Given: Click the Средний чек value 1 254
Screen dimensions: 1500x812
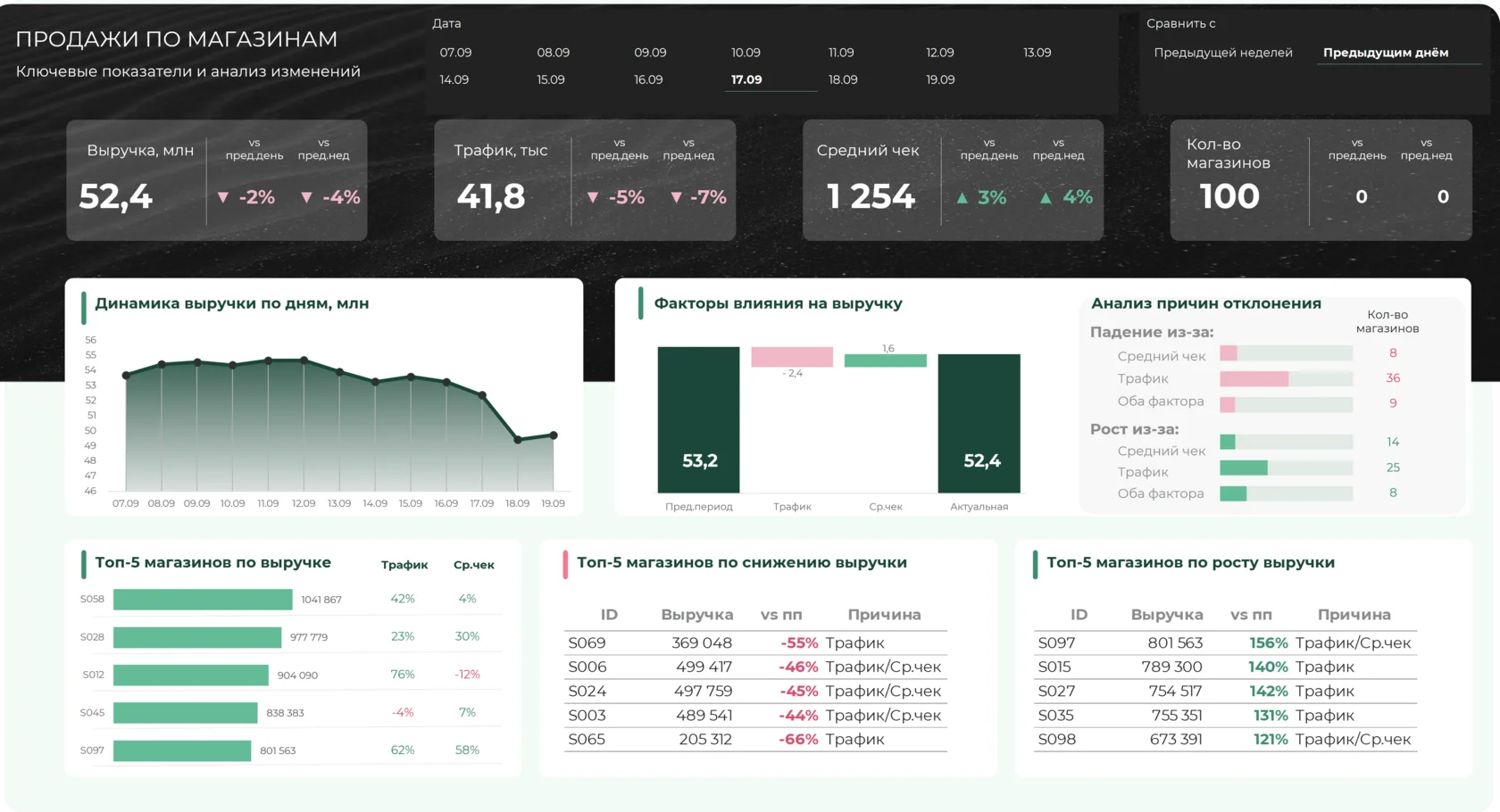Looking at the screenshot, I should pyautogui.click(x=871, y=196).
